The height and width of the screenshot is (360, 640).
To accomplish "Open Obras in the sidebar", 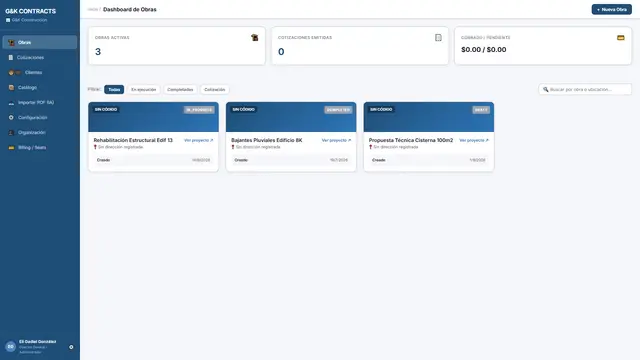I will coord(40,42).
